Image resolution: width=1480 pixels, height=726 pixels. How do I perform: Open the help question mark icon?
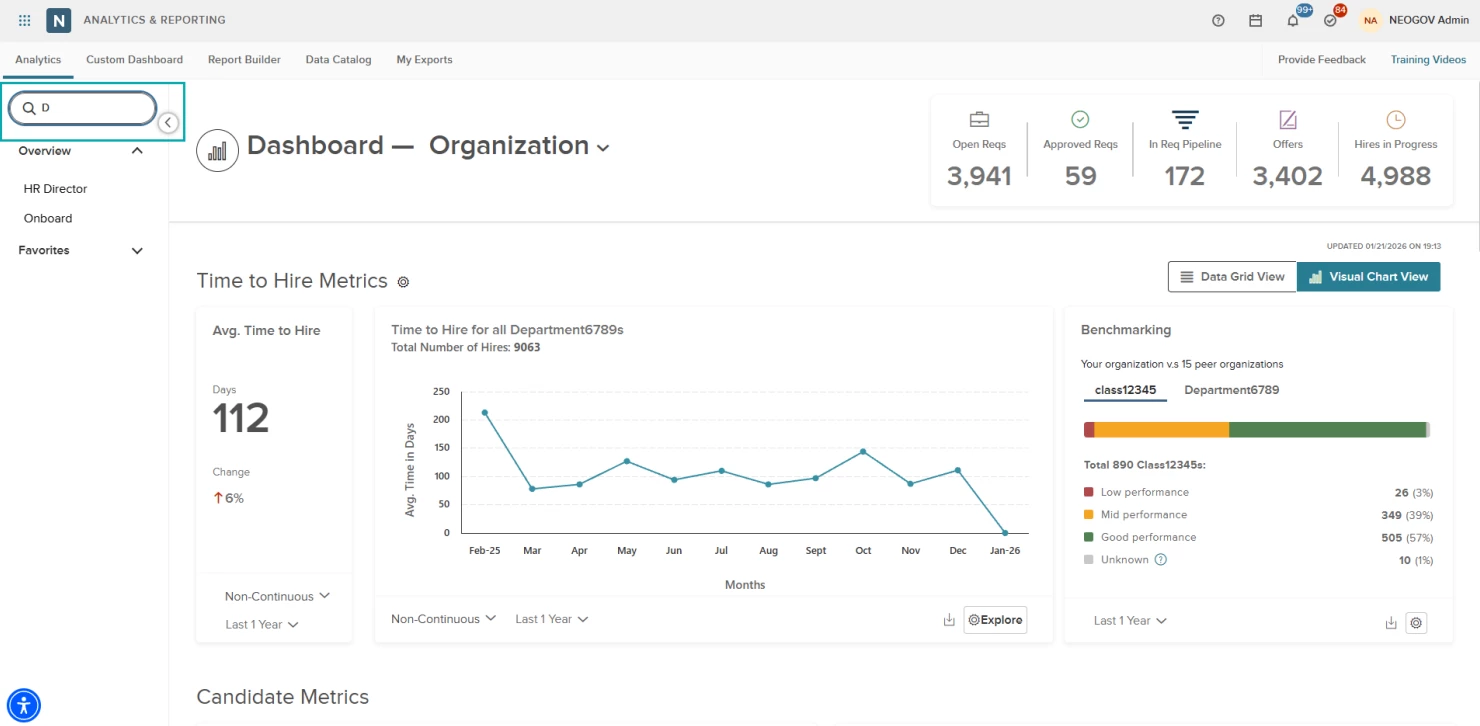1218,20
